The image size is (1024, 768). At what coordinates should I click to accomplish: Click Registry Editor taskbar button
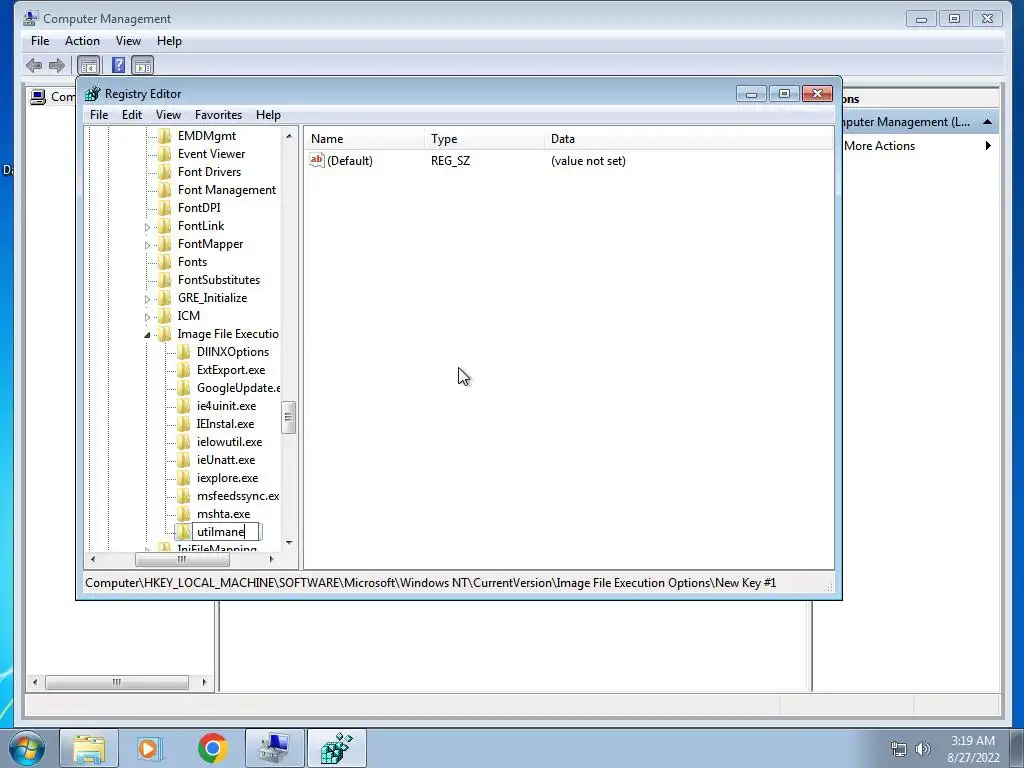pos(337,748)
